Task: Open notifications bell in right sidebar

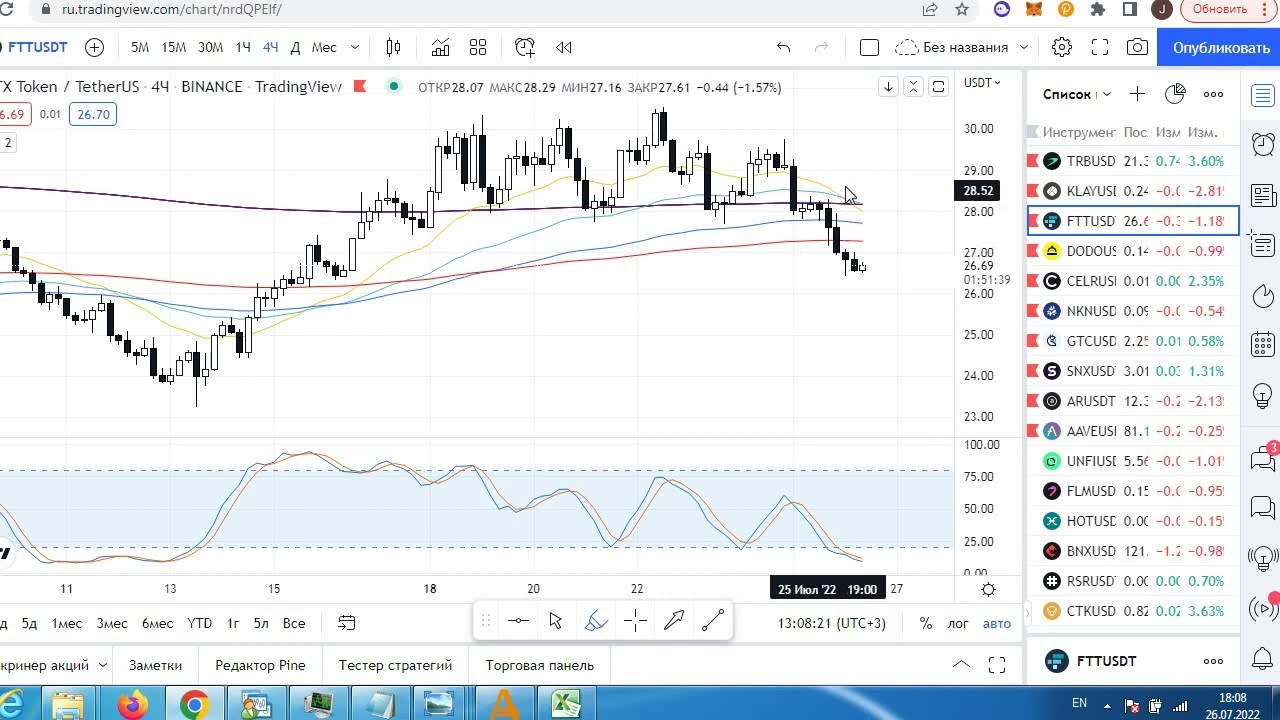Action: (x=1262, y=659)
